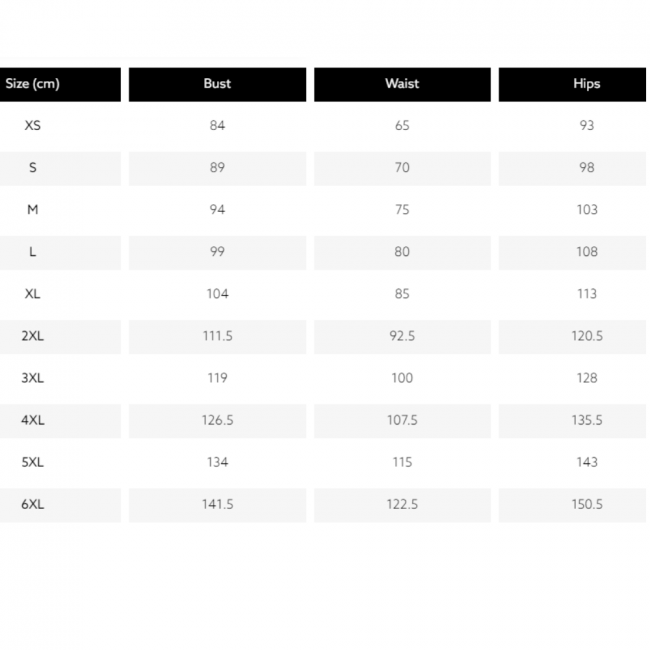Click the hips value 103 for M

(586, 210)
